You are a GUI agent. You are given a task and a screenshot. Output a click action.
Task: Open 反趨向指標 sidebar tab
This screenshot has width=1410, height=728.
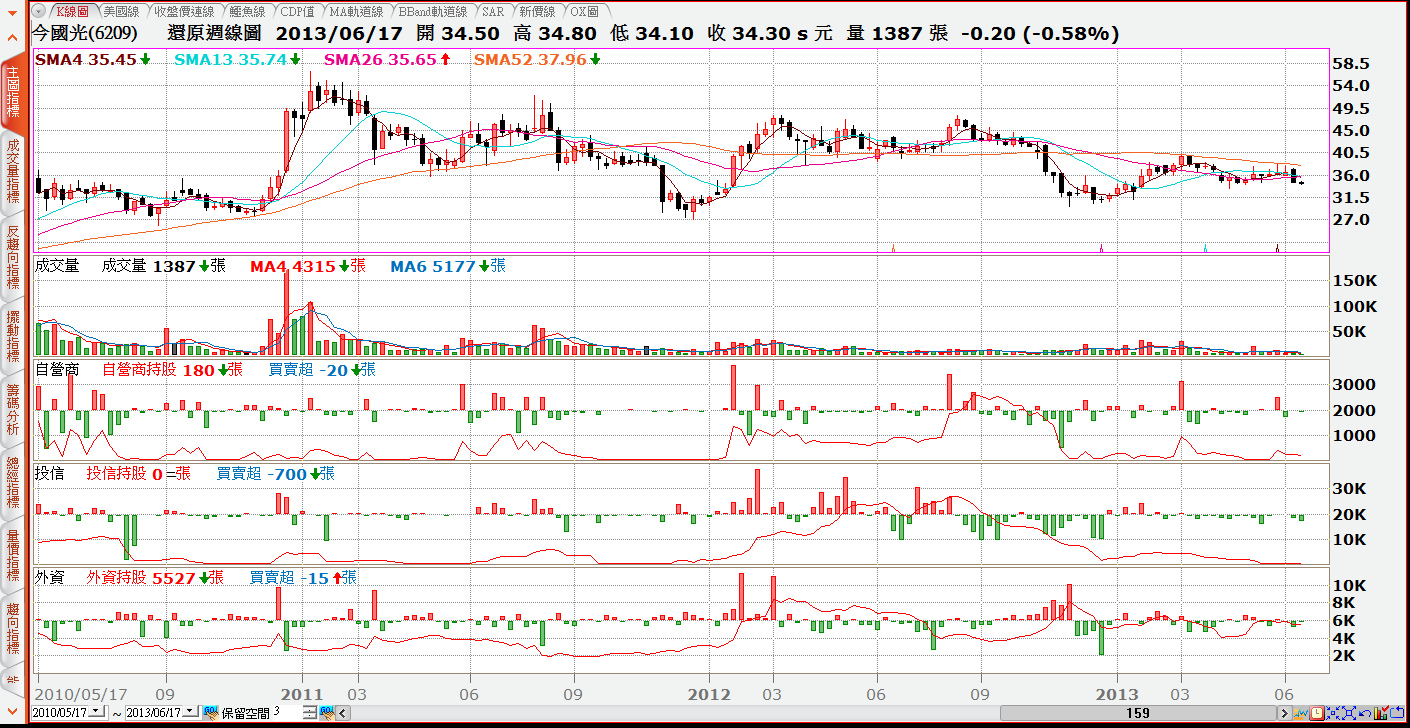pos(13,257)
